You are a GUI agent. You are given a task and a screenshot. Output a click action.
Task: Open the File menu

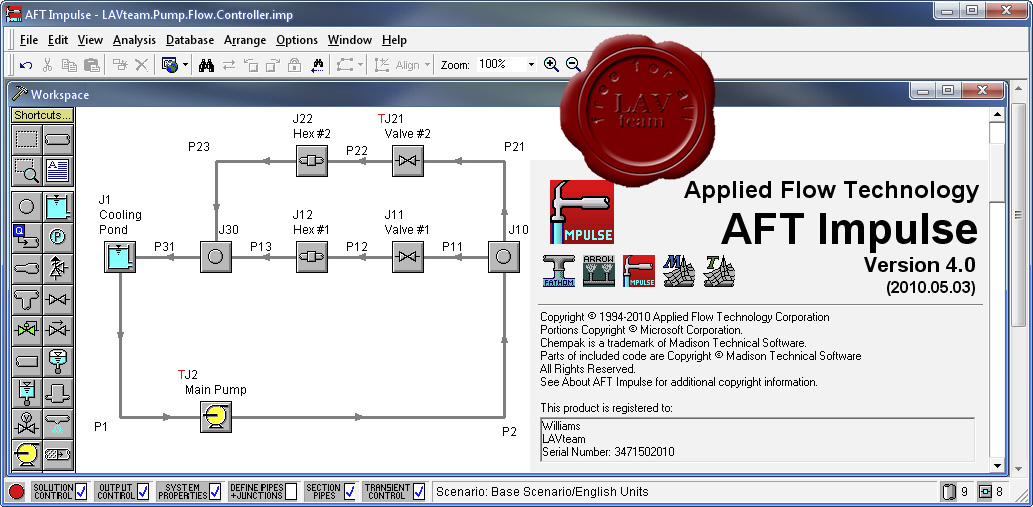(x=29, y=40)
